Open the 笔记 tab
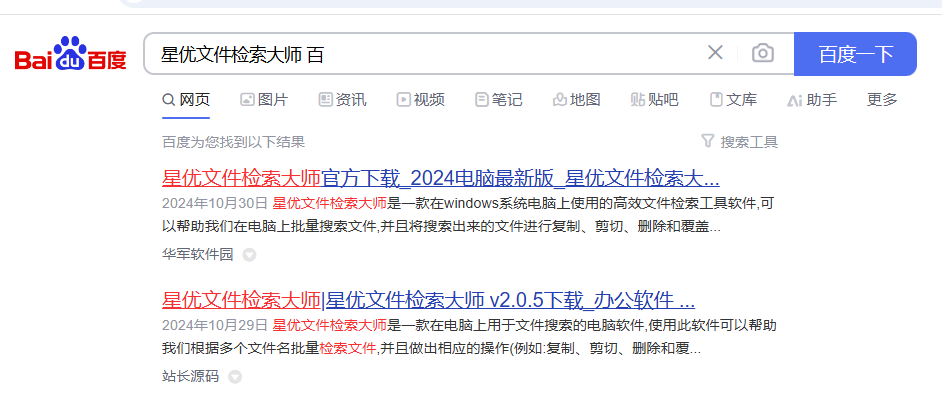 [x=499, y=100]
